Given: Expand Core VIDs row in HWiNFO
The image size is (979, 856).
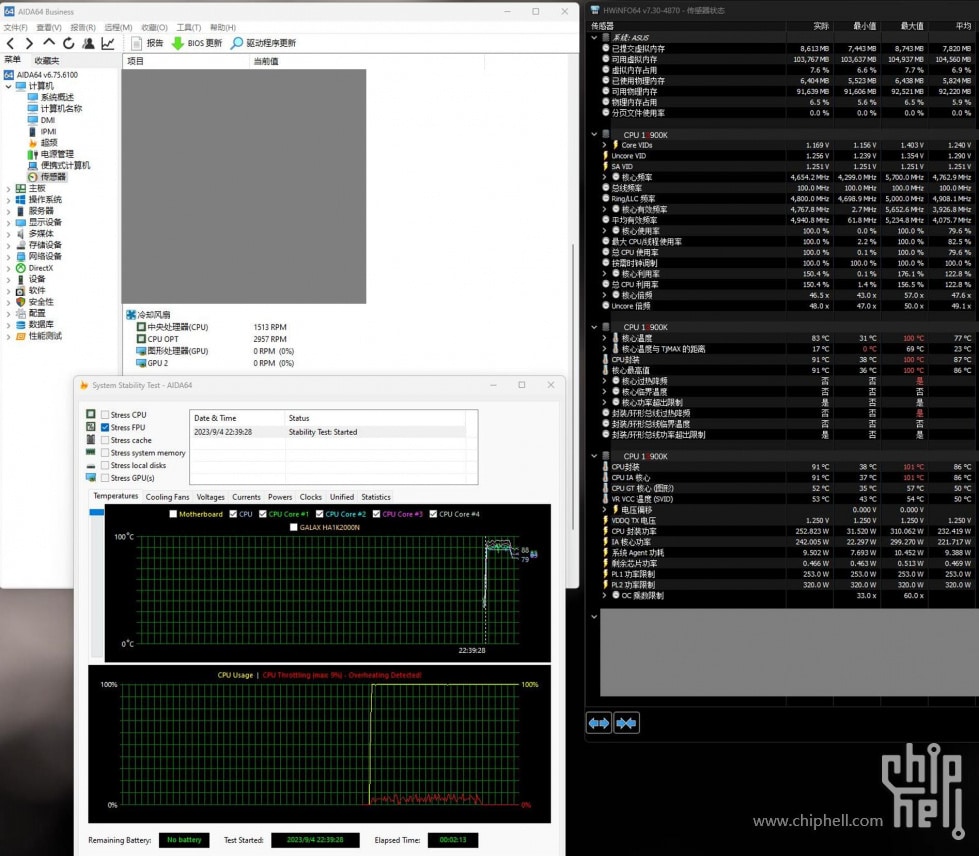Looking at the screenshot, I should [604, 145].
